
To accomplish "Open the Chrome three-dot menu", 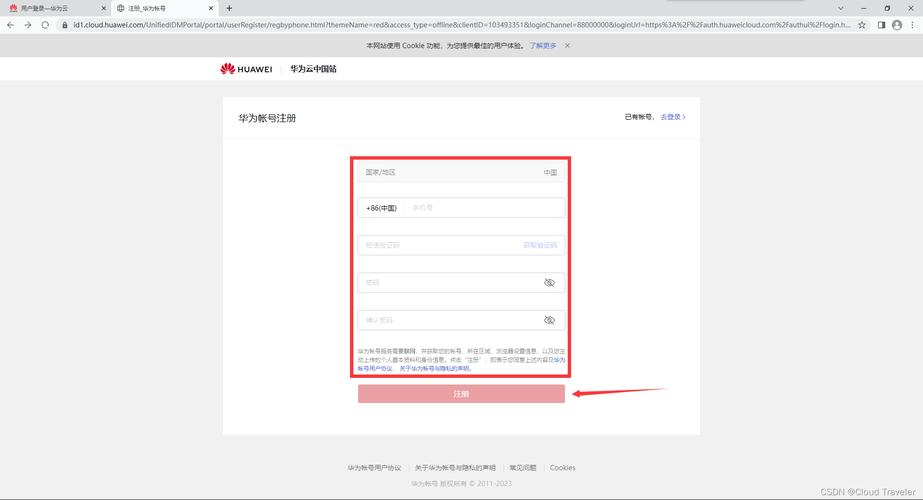I will [x=913, y=25].
